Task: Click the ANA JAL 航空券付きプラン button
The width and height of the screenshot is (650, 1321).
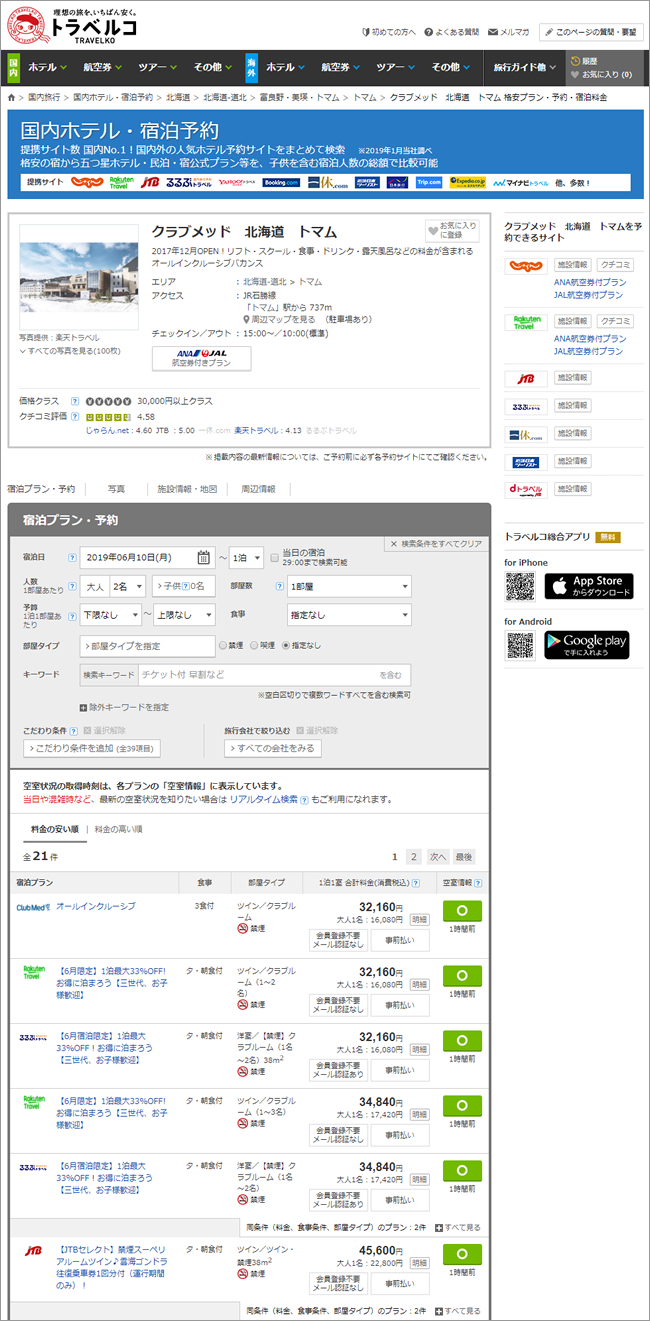Action: pos(201,358)
